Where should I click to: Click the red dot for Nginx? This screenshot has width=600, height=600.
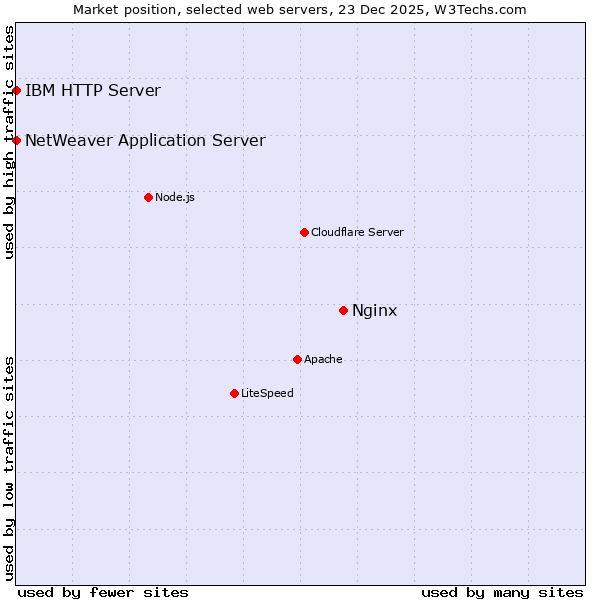tap(343, 310)
